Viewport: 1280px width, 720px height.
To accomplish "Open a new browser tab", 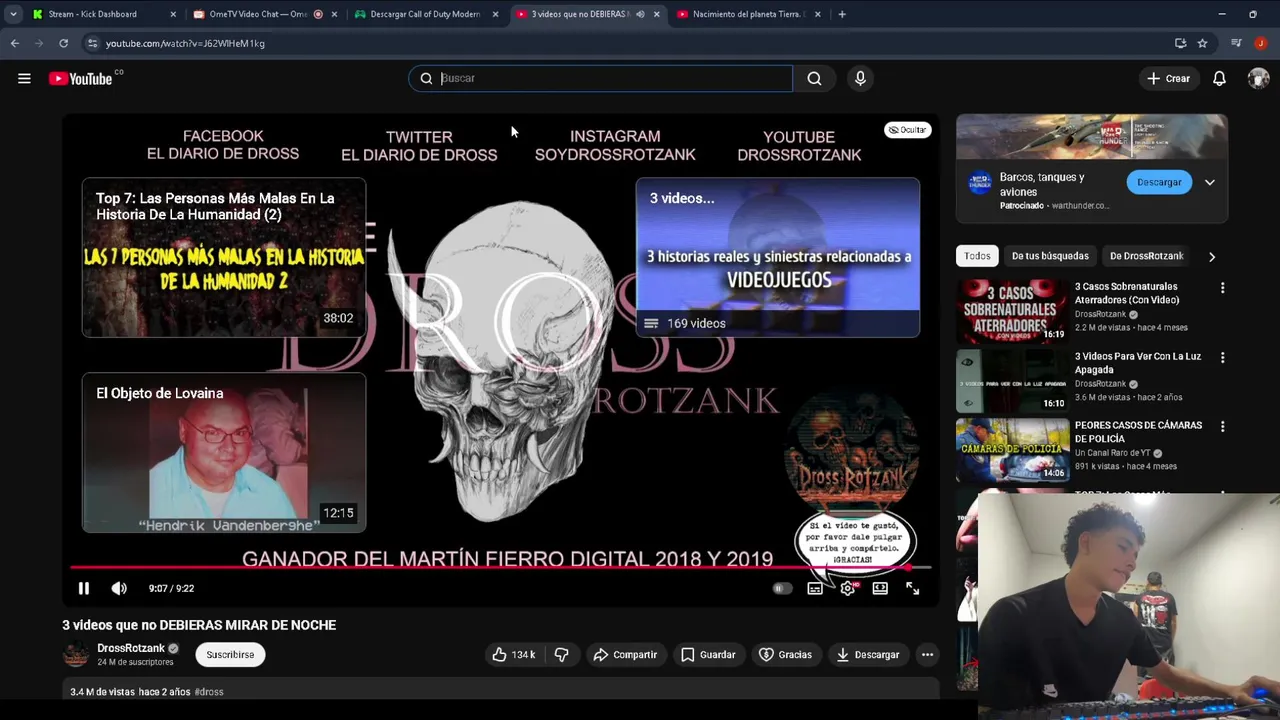I will pos(842,14).
